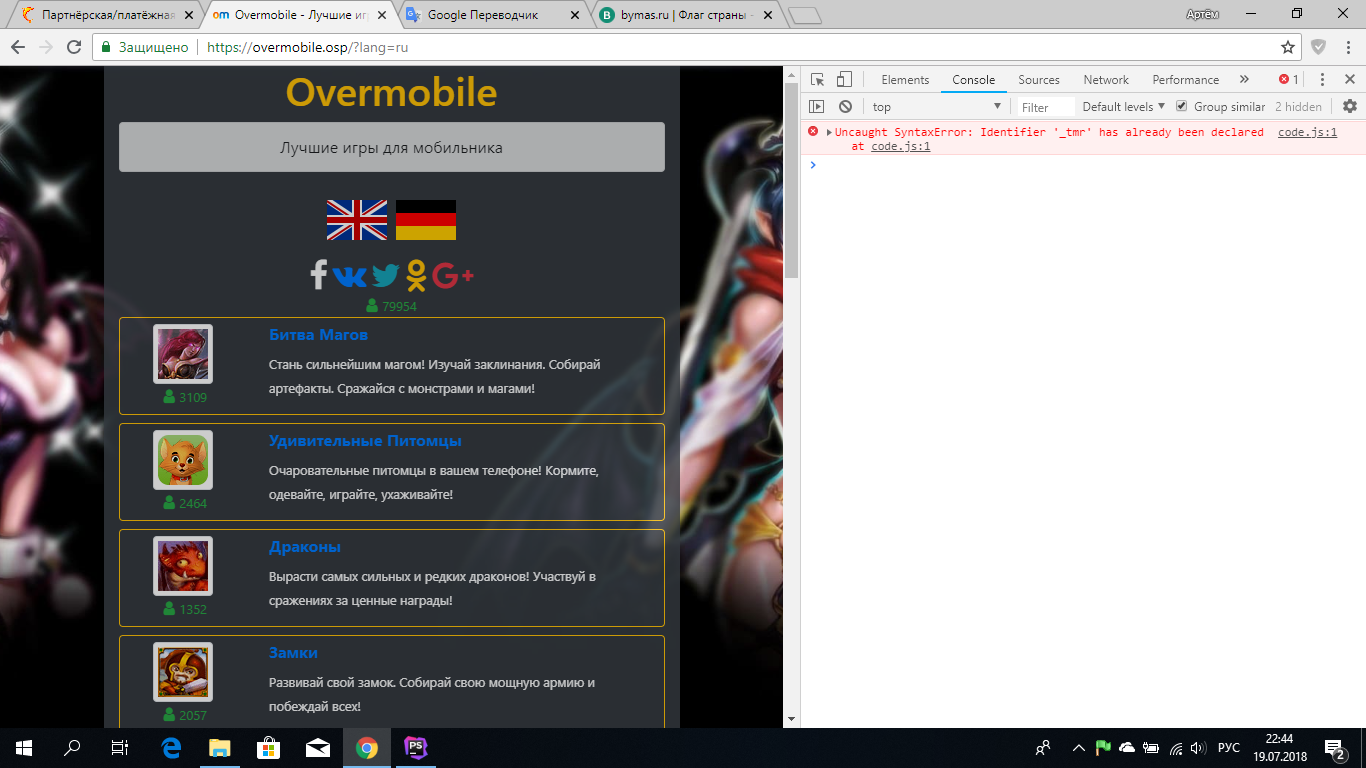
Task: Close the DevTools panel
Action: pos(1349,80)
